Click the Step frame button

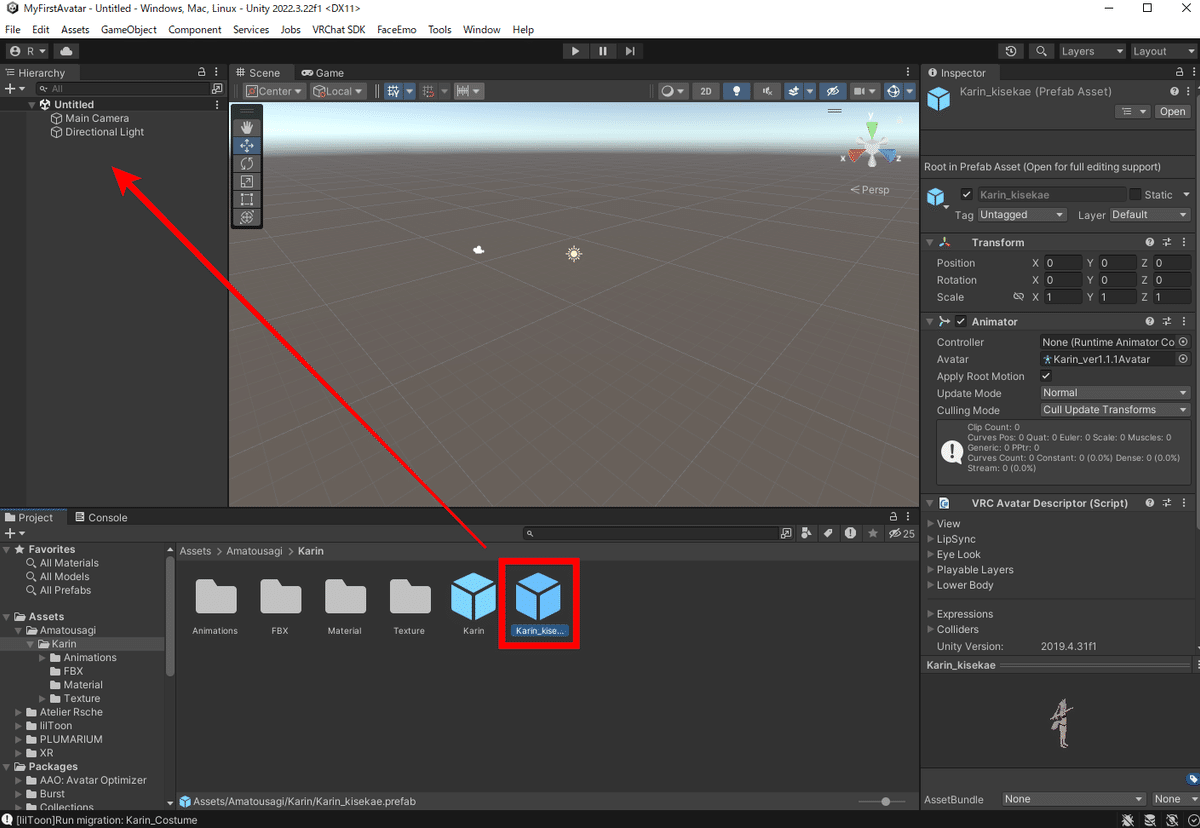coord(629,51)
